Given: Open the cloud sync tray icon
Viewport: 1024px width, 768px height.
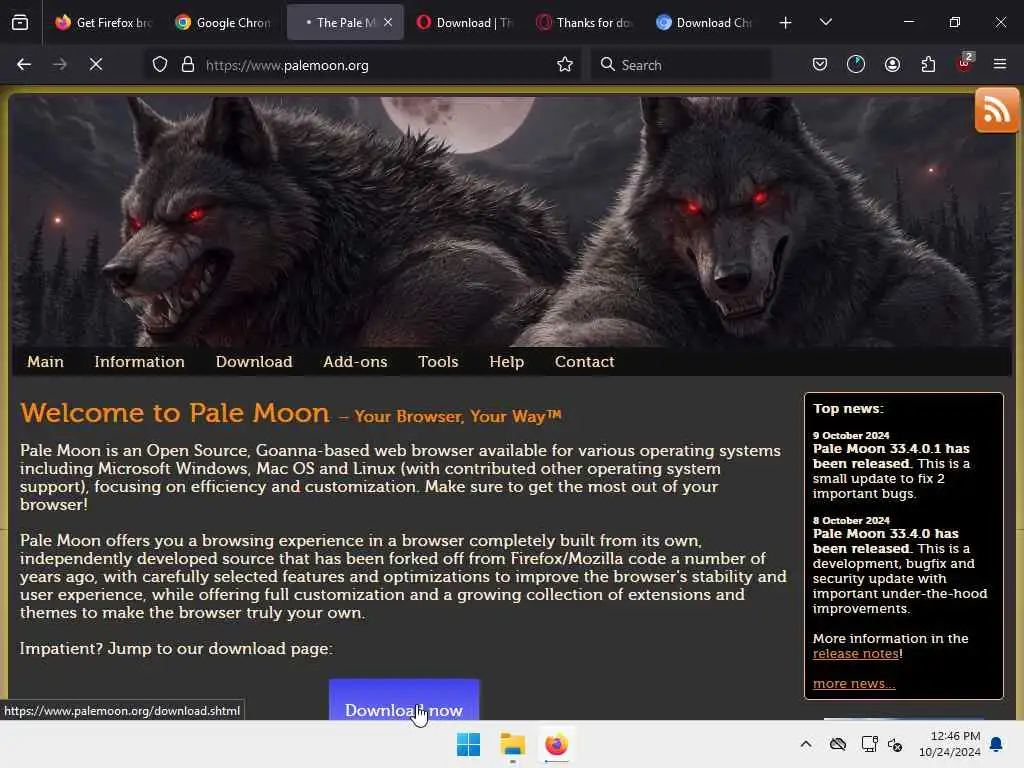Looking at the screenshot, I should pyautogui.click(x=838, y=744).
